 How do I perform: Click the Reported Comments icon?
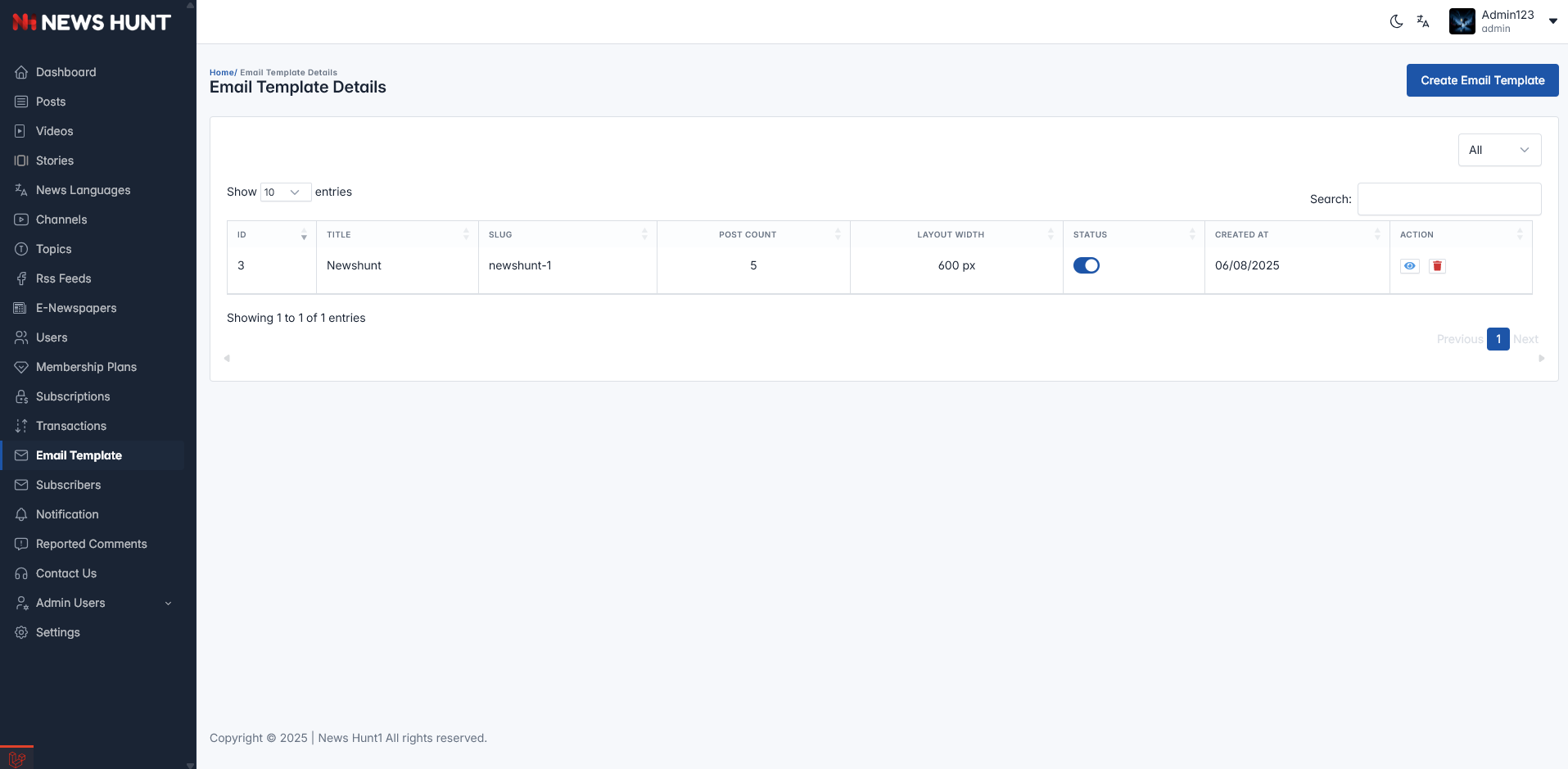click(x=21, y=544)
